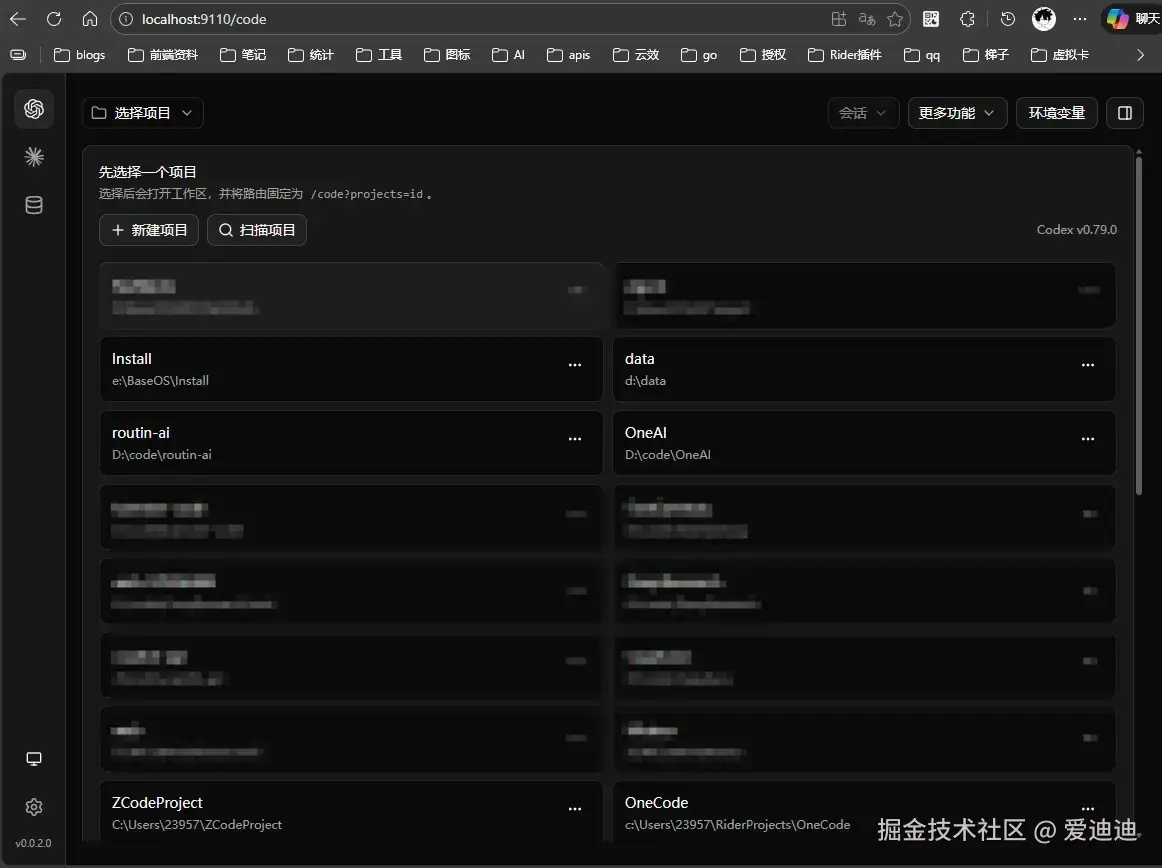Toggle the side panel layout icon
The width and height of the screenshot is (1162, 868).
pos(1125,113)
